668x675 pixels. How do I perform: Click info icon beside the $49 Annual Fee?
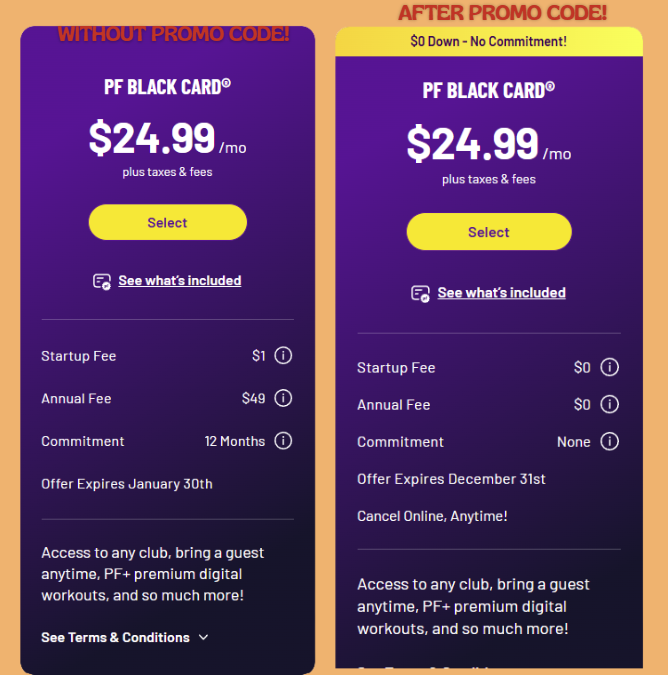point(283,398)
